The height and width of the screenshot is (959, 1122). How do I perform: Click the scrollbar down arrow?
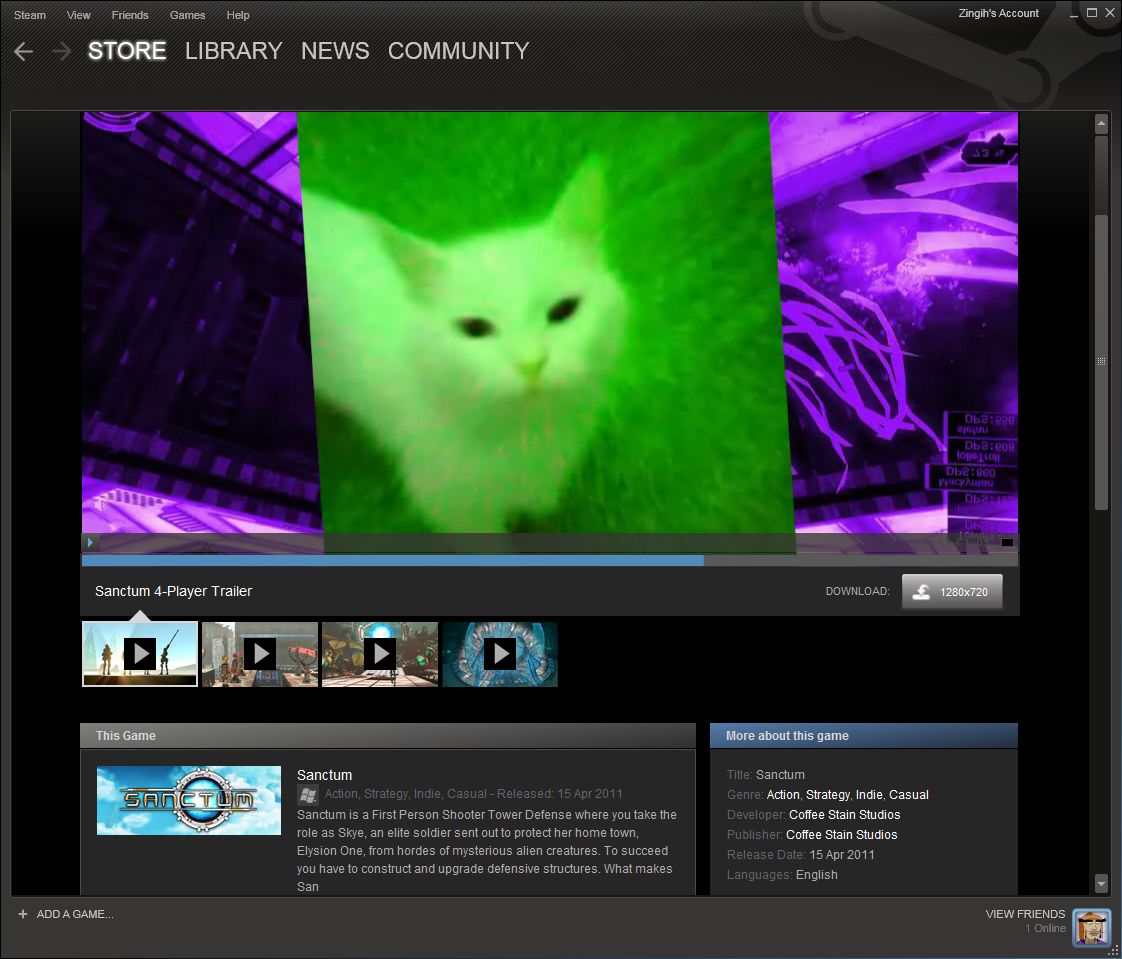click(x=1101, y=883)
